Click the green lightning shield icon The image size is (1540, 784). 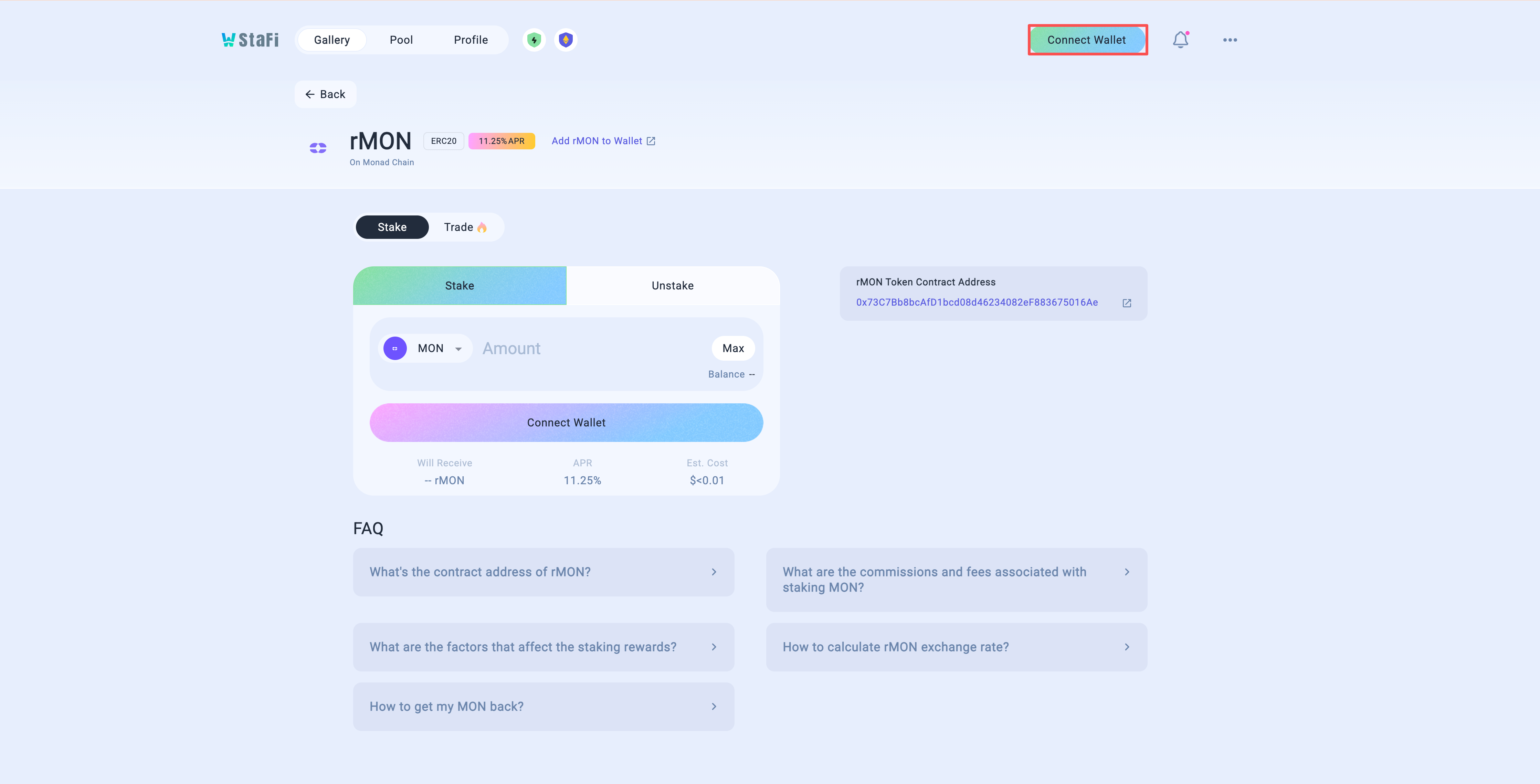534,40
